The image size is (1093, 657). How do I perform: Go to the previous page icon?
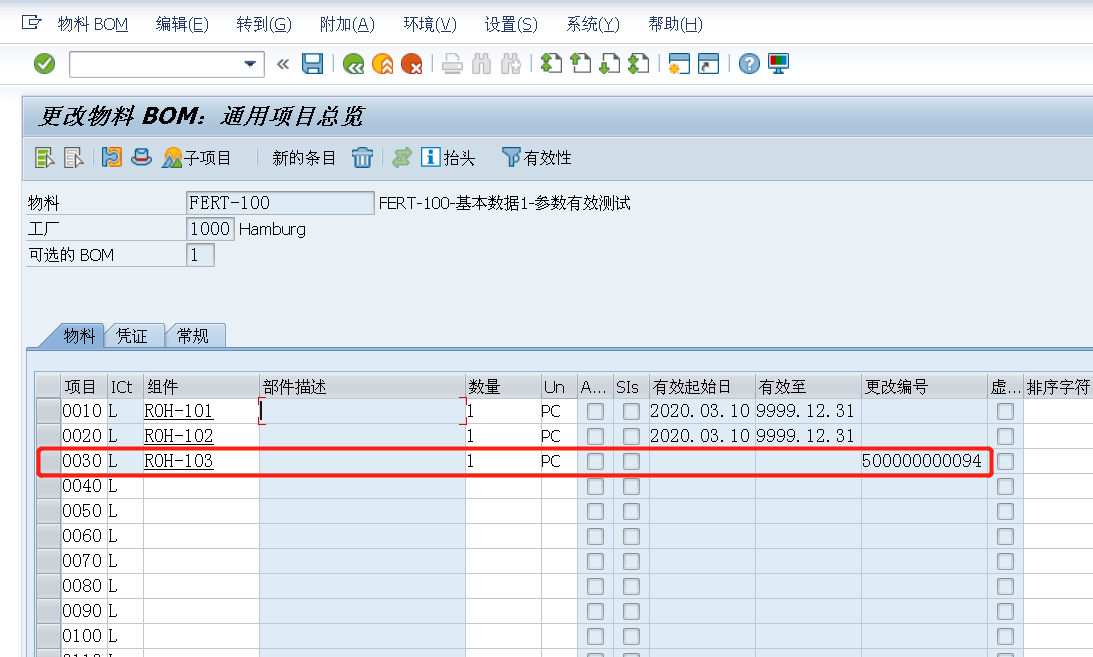click(x=581, y=64)
